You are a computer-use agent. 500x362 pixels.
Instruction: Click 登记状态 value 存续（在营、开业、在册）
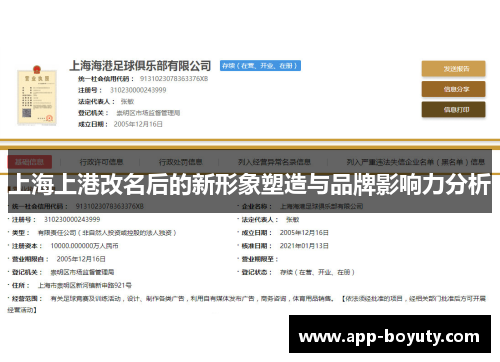317,272
